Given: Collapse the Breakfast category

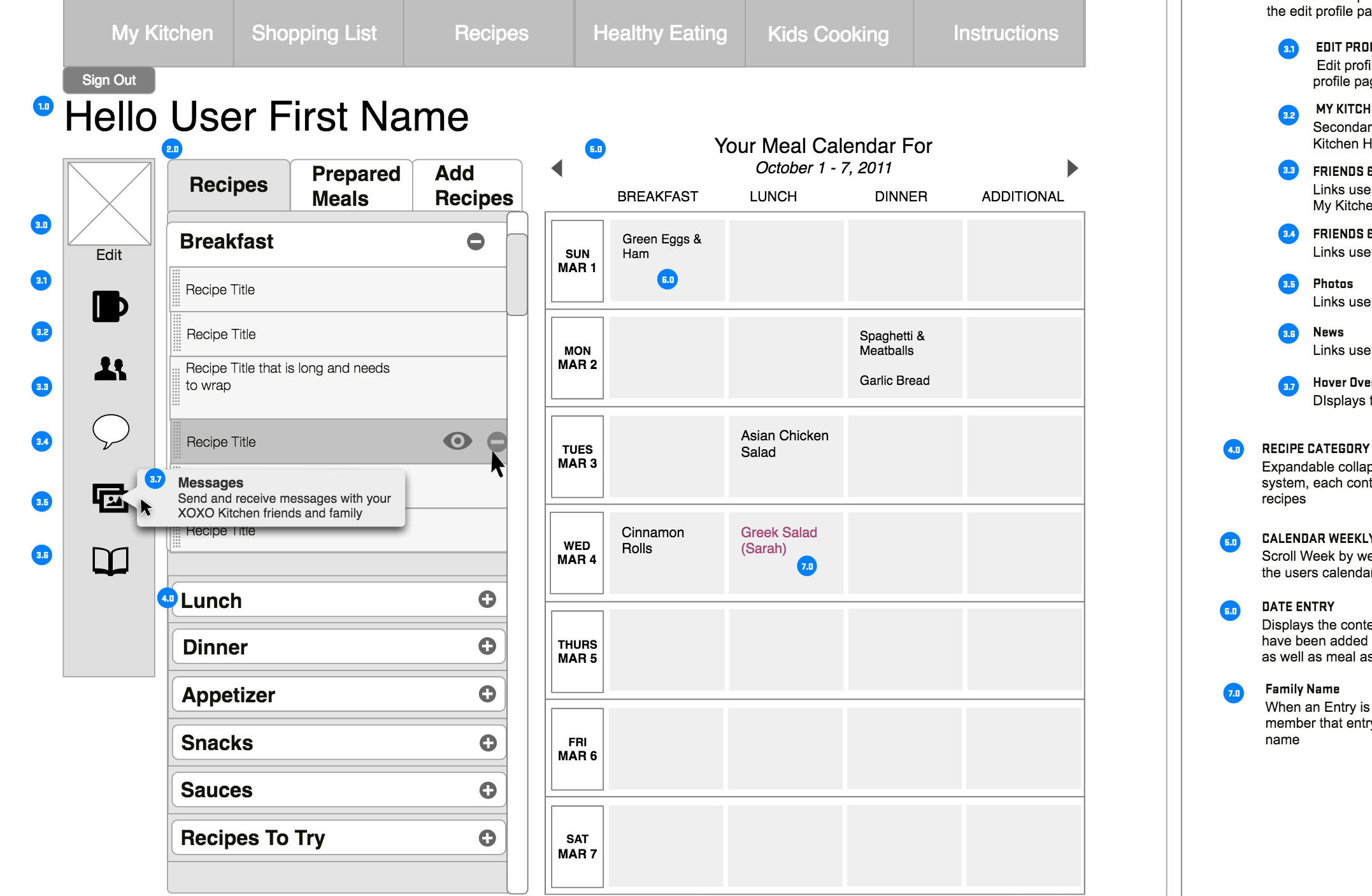Looking at the screenshot, I should (x=476, y=242).
